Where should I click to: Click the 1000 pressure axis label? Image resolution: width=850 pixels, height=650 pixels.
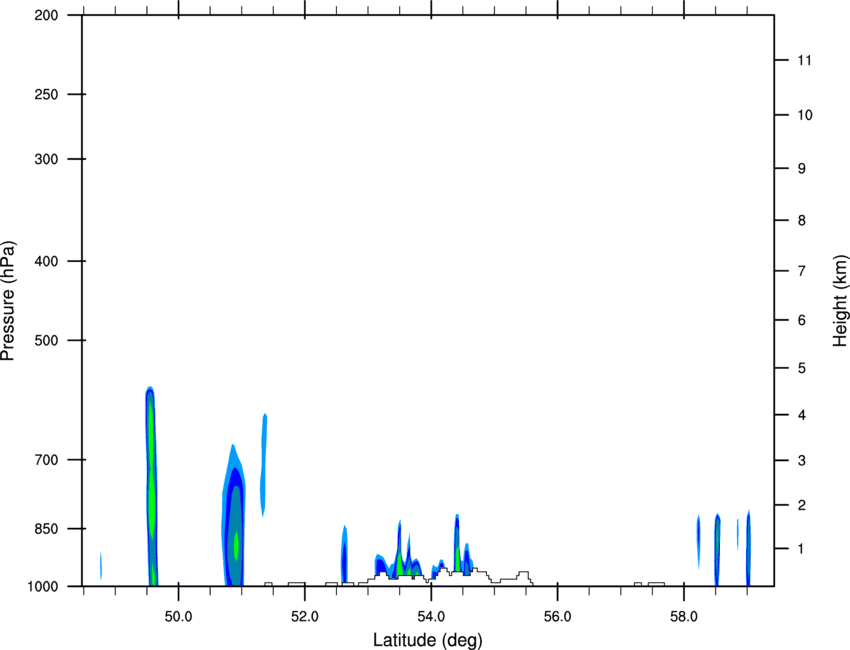(43, 586)
